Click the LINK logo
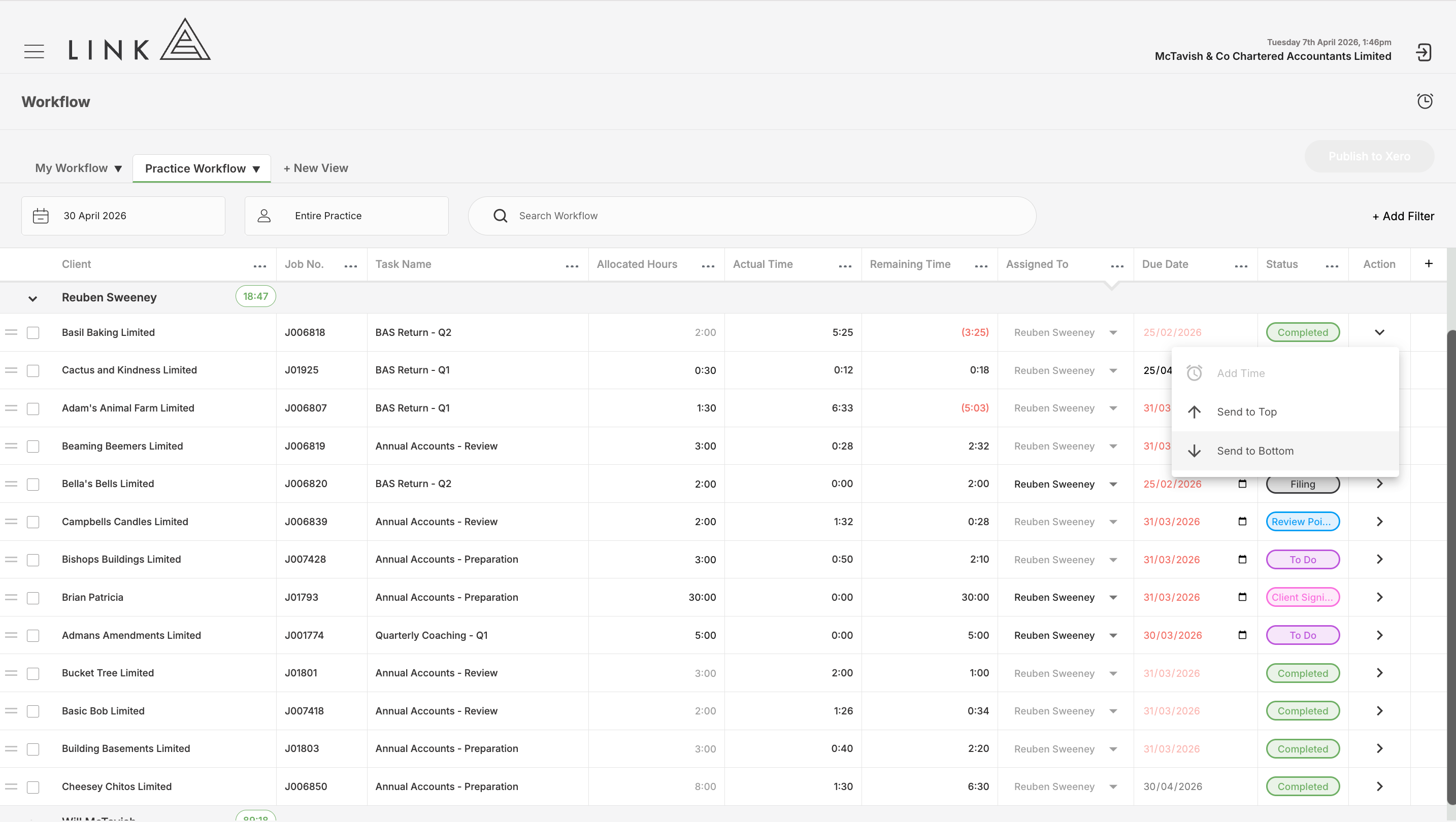This screenshot has width=1456, height=822. click(140, 39)
